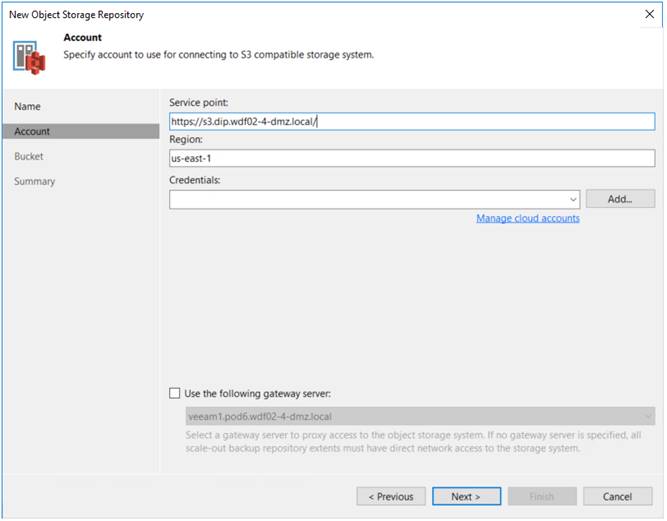
Task: Select the Summary wizard step
Action: 34,182
